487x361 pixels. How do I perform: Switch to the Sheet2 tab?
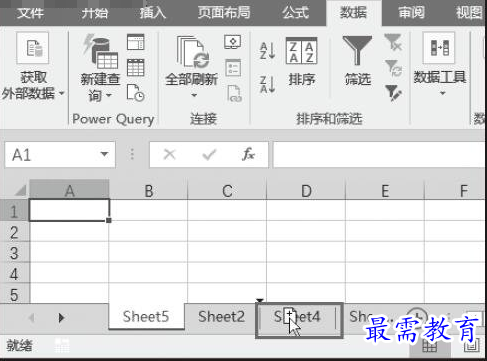[x=221, y=317]
